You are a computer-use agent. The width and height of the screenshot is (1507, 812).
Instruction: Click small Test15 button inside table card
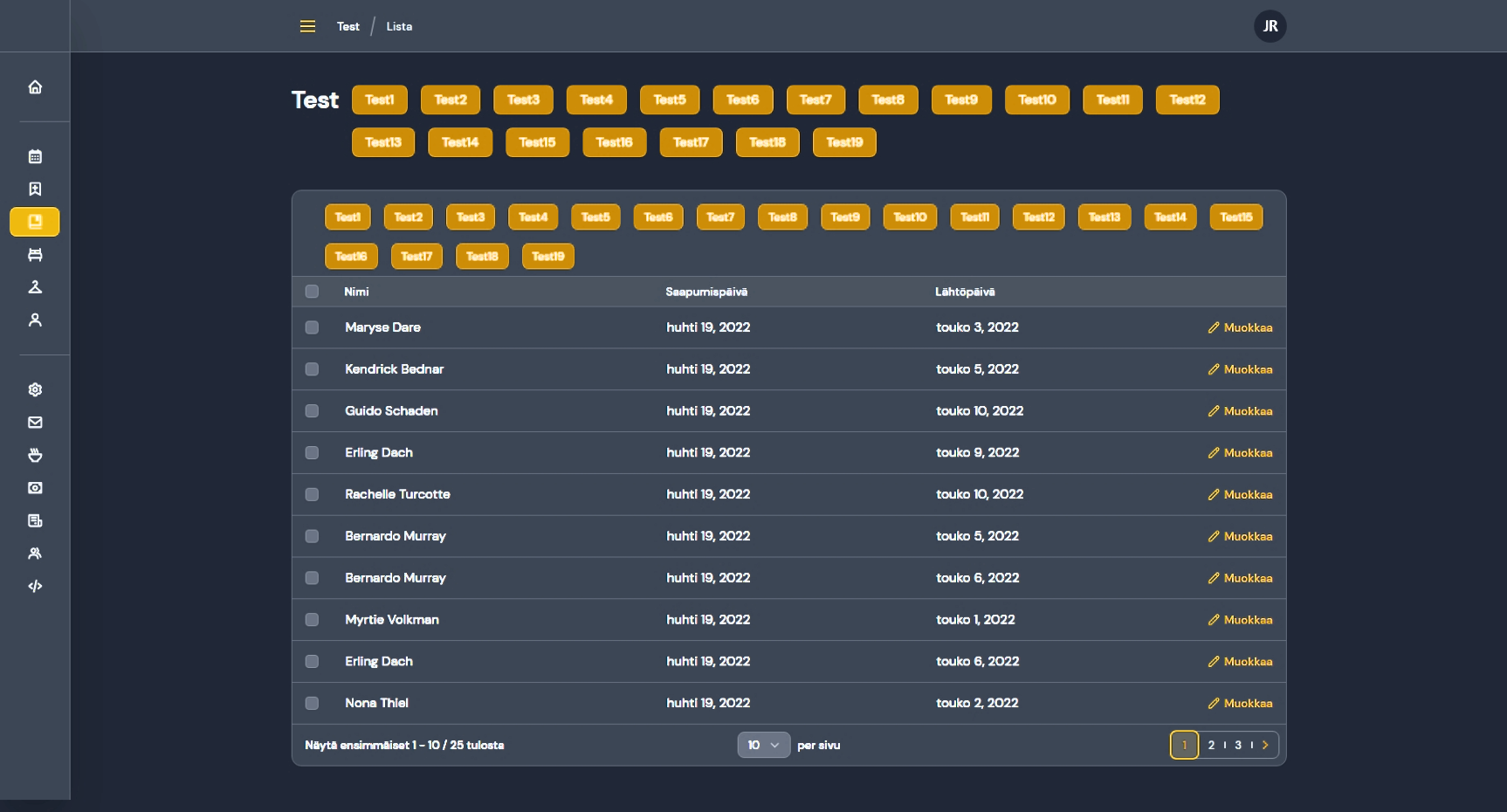[1236, 217]
